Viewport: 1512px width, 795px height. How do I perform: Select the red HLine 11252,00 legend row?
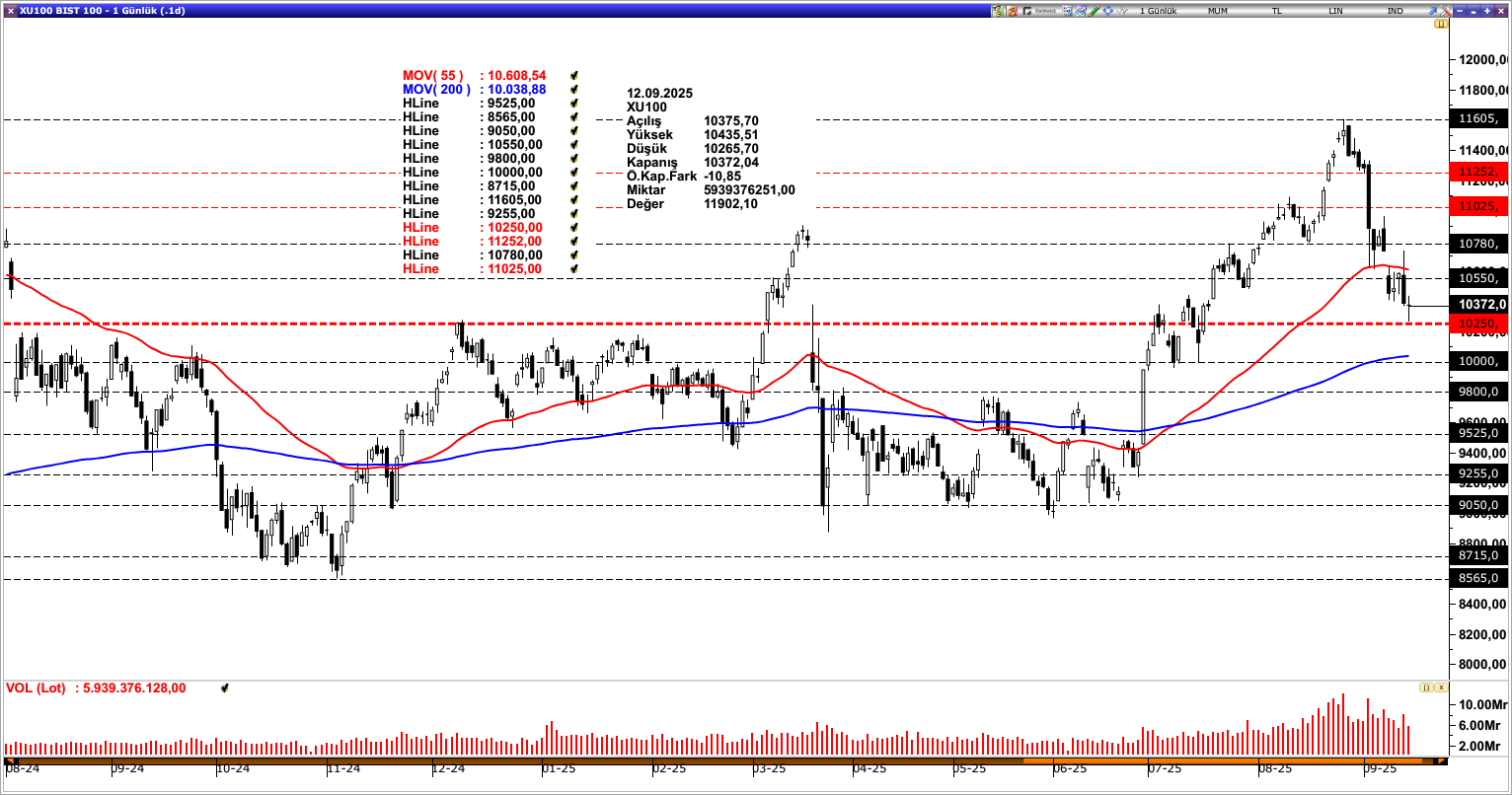pos(472,242)
